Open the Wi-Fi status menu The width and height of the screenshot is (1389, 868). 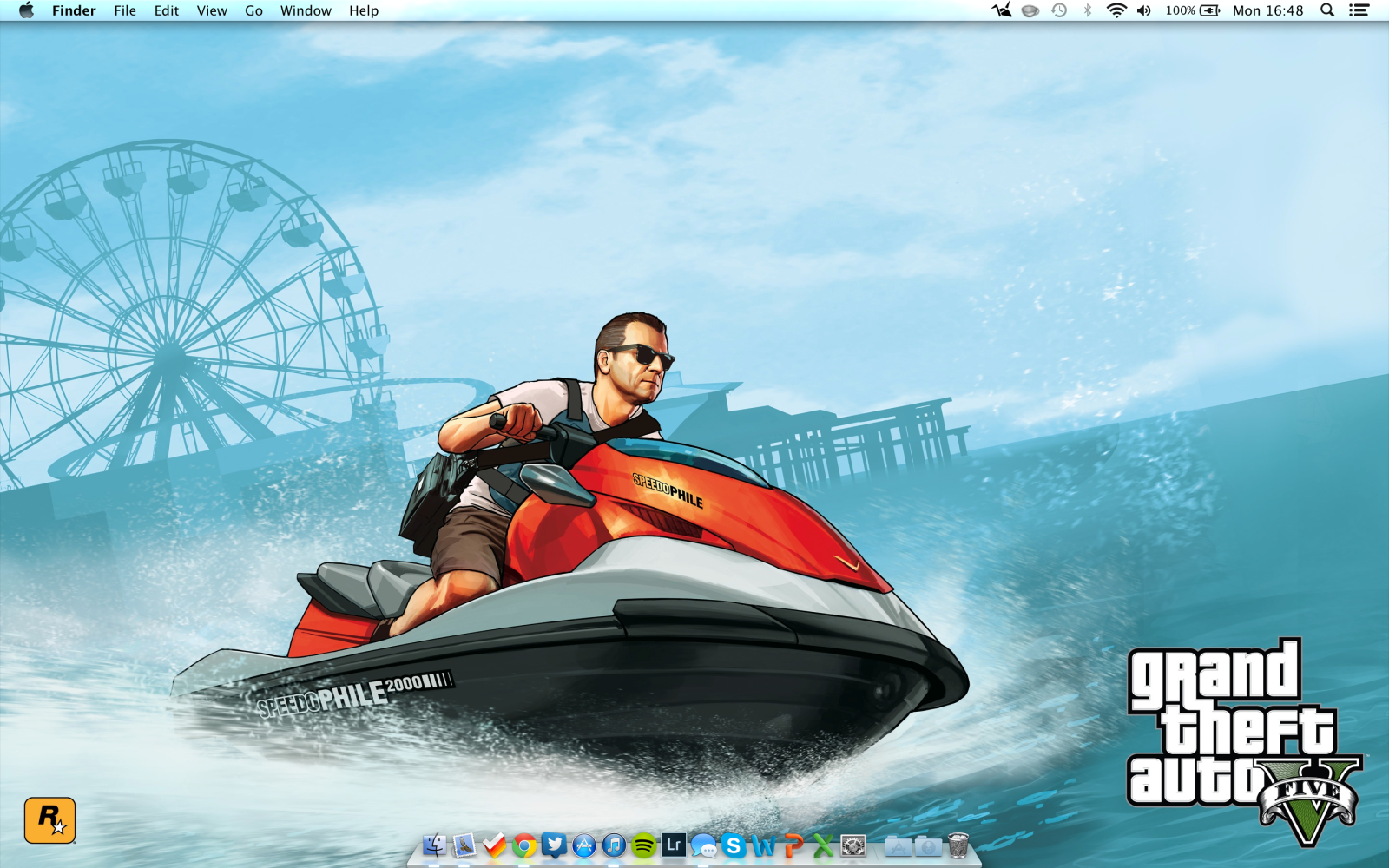click(x=1116, y=10)
